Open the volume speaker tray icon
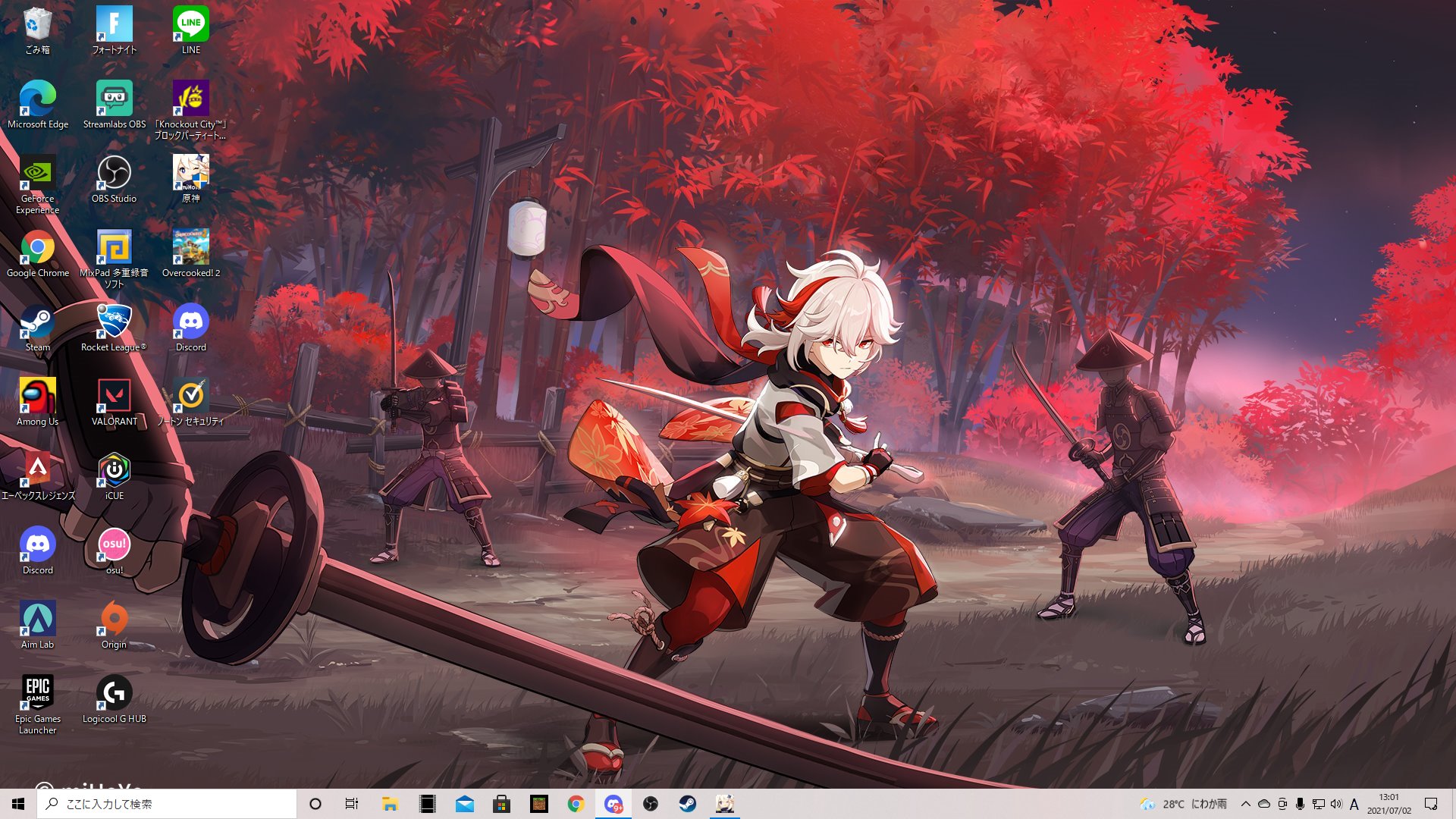 [x=1336, y=804]
